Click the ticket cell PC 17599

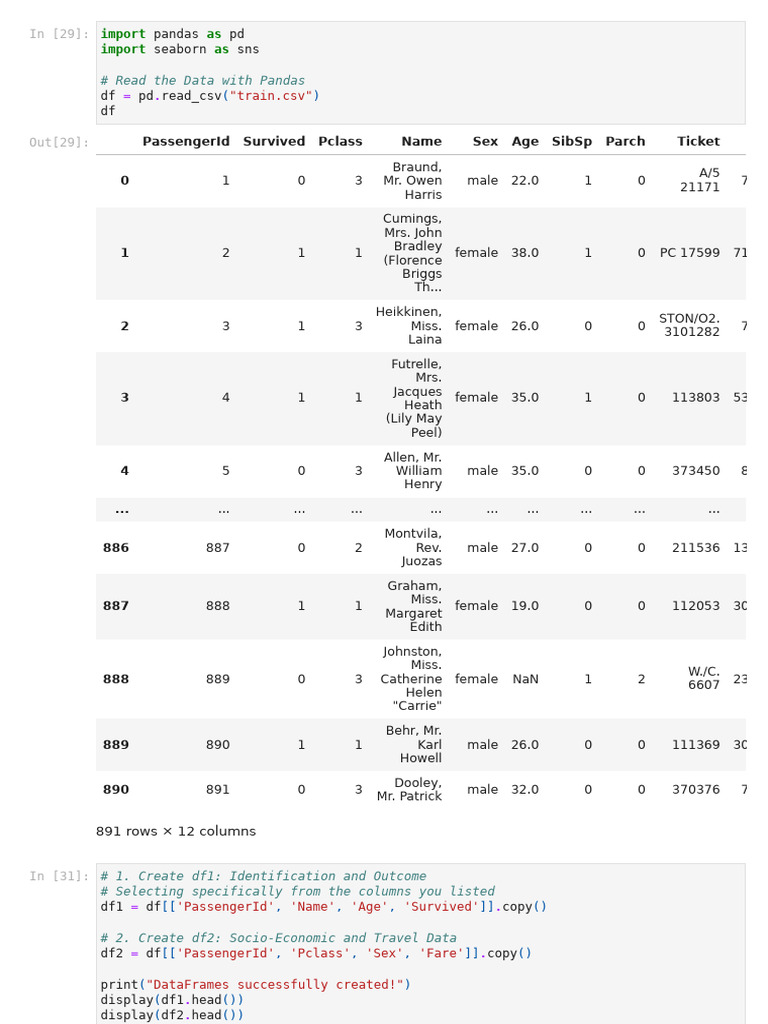[690, 253]
